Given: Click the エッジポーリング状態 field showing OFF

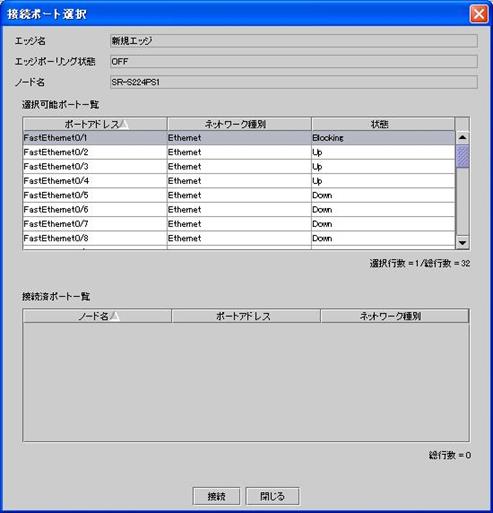Looking at the screenshot, I should pos(294,62).
